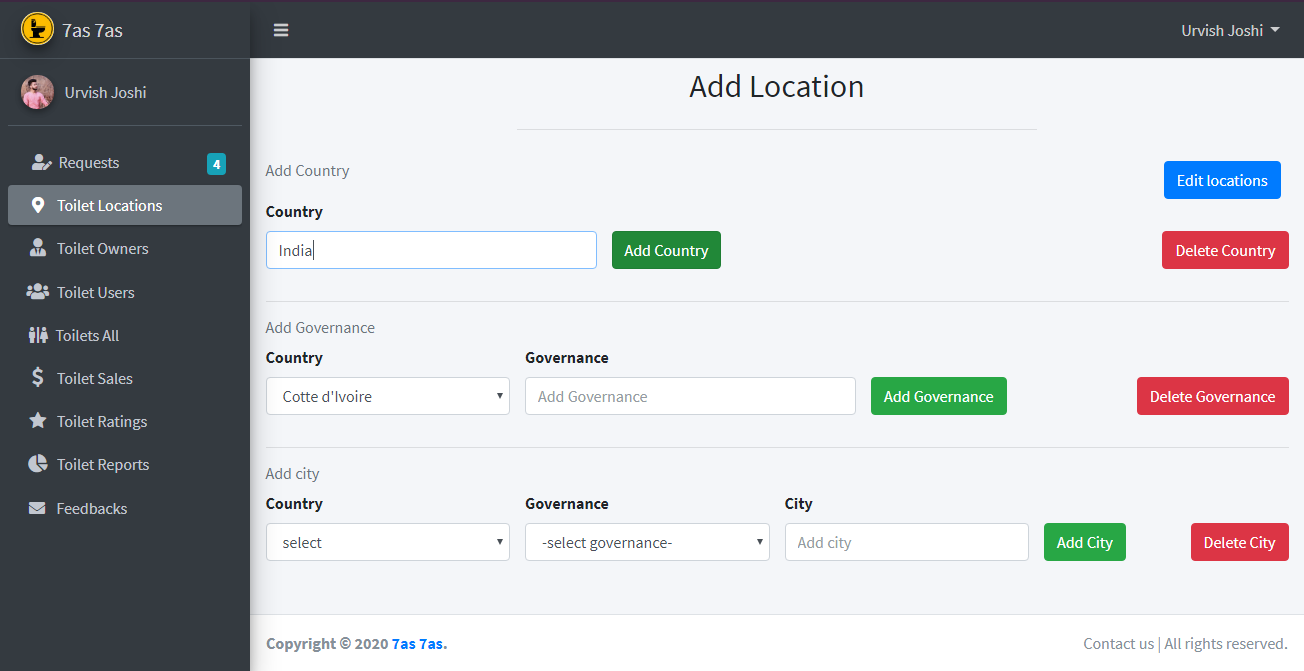This screenshot has width=1304, height=671.
Task: Open the -select governance- dropdown
Action: [647, 542]
